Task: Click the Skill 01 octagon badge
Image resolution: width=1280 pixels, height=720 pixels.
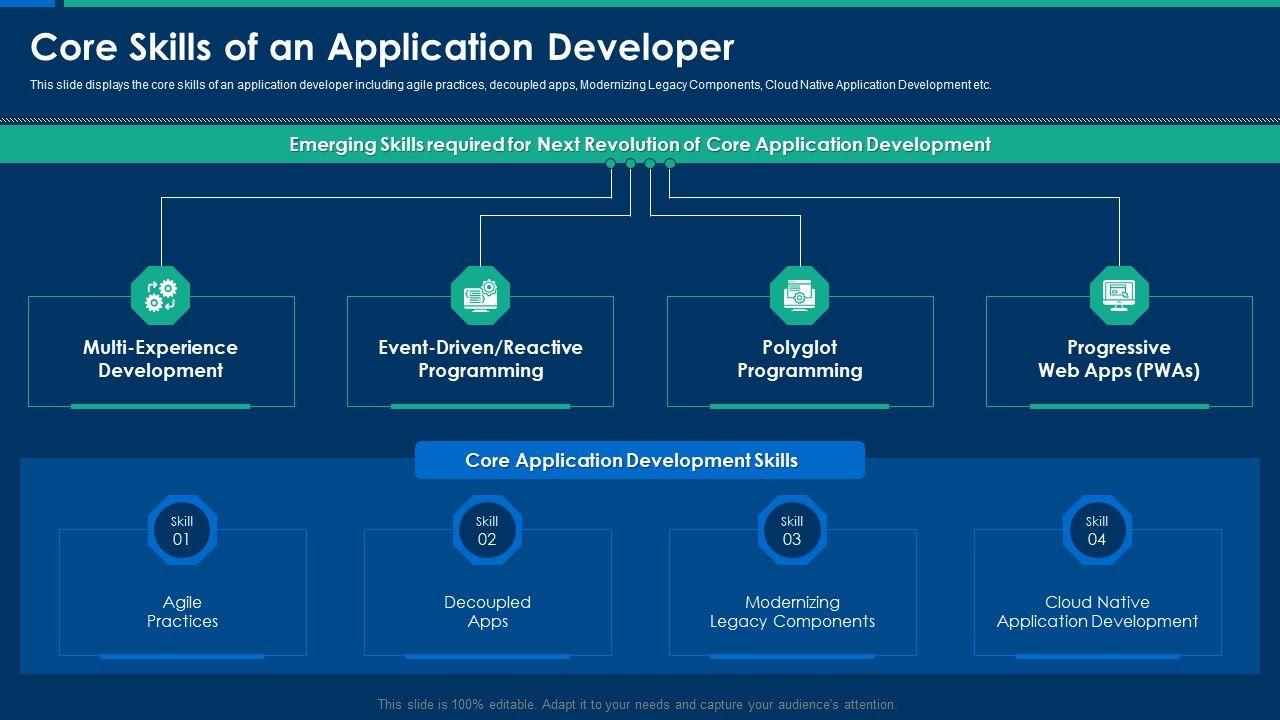Action: coord(182,530)
